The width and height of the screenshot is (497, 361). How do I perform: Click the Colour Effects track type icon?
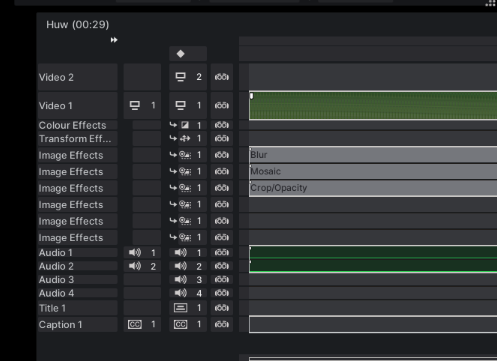pyautogui.click(x=185, y=125)
